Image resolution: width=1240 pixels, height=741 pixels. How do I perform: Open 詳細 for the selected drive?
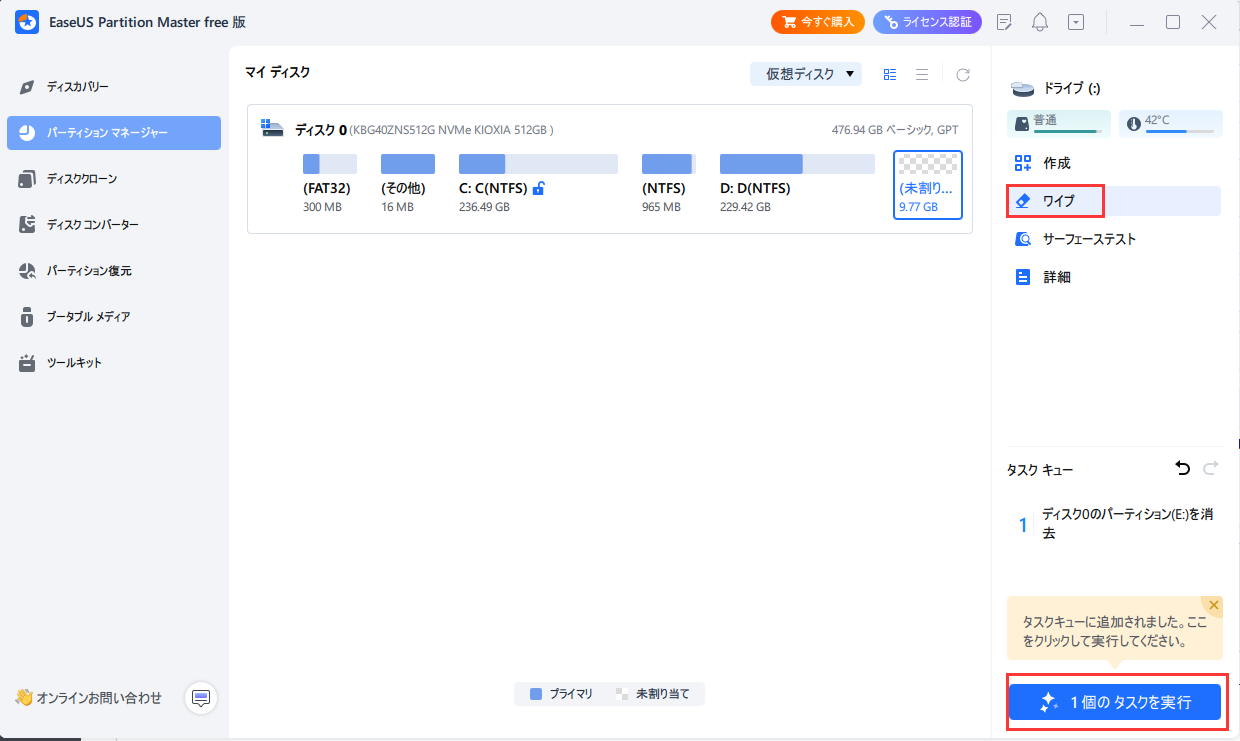point(1114,277)
